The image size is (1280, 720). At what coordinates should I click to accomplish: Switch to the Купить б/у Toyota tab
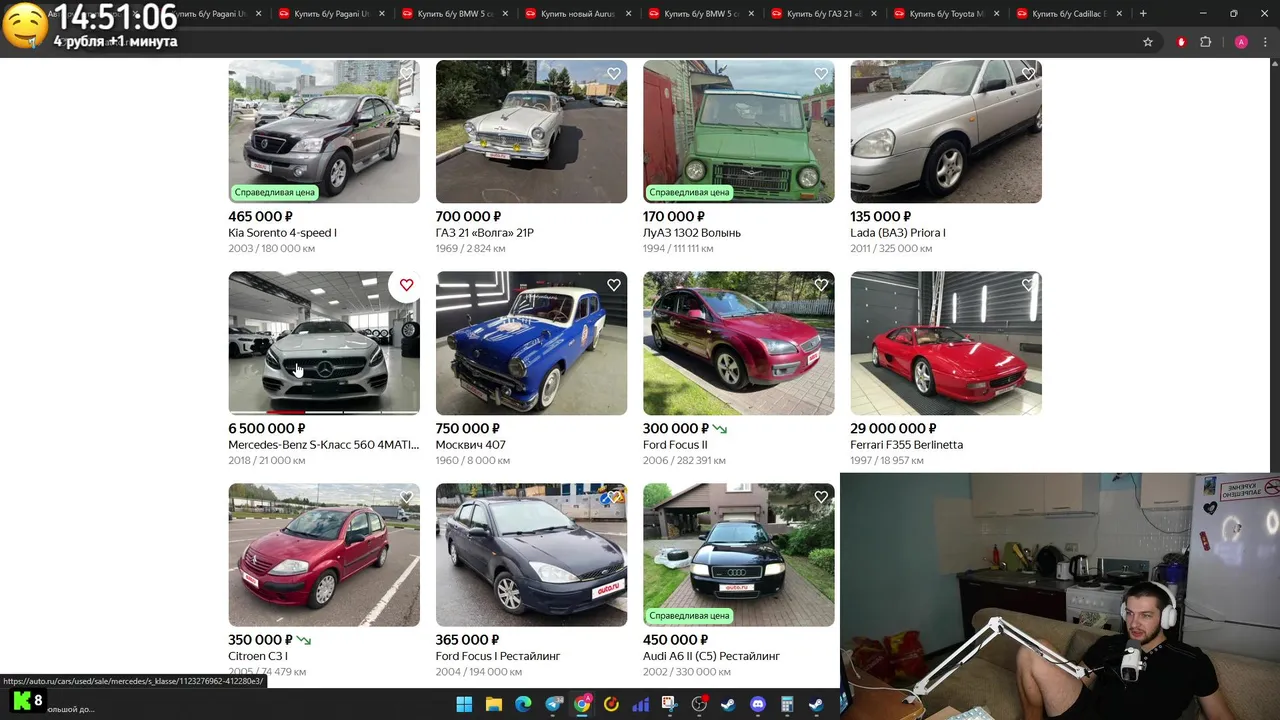click(x=948, y=14)
